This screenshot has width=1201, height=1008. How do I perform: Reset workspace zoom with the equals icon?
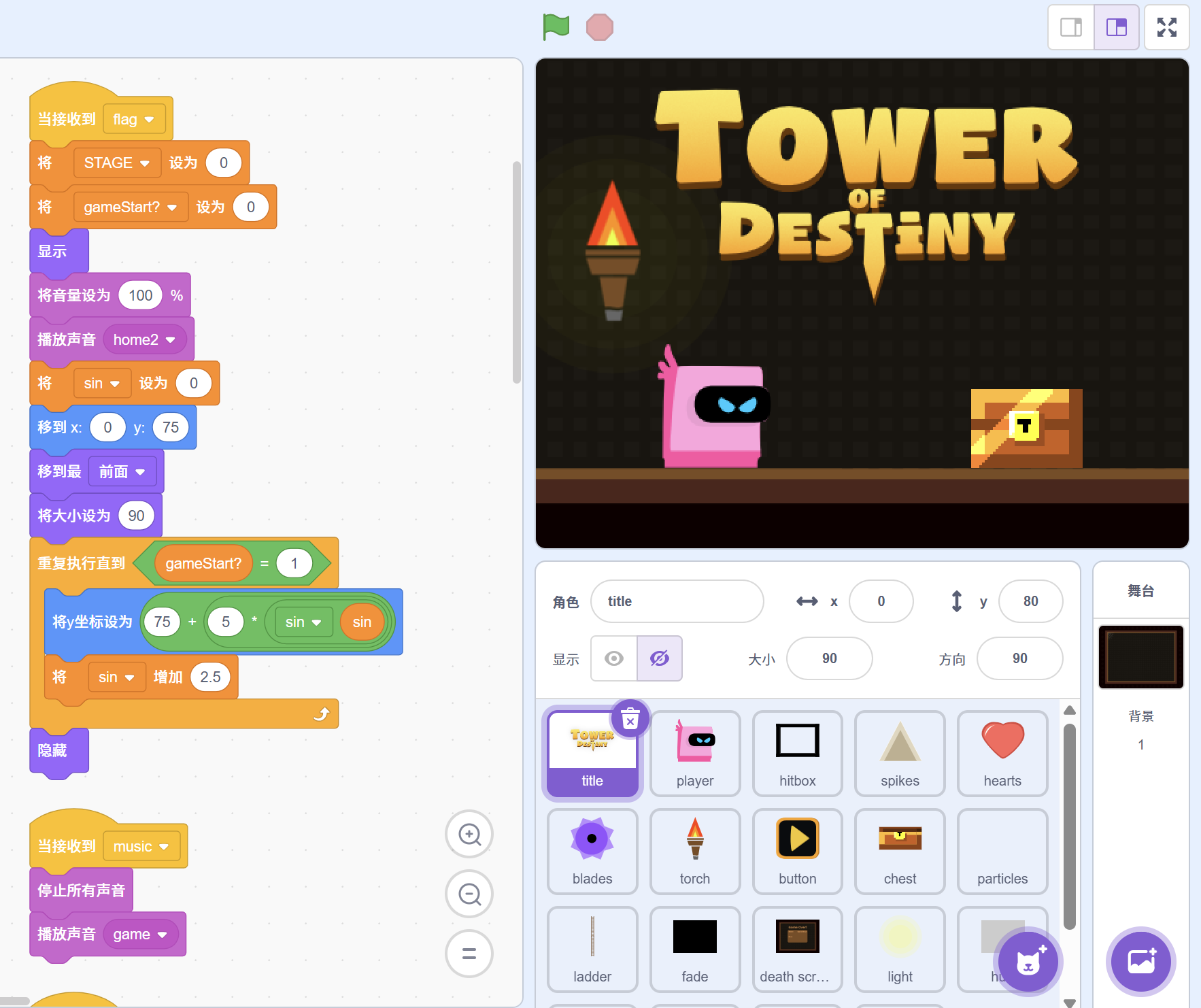pos(469,954)
